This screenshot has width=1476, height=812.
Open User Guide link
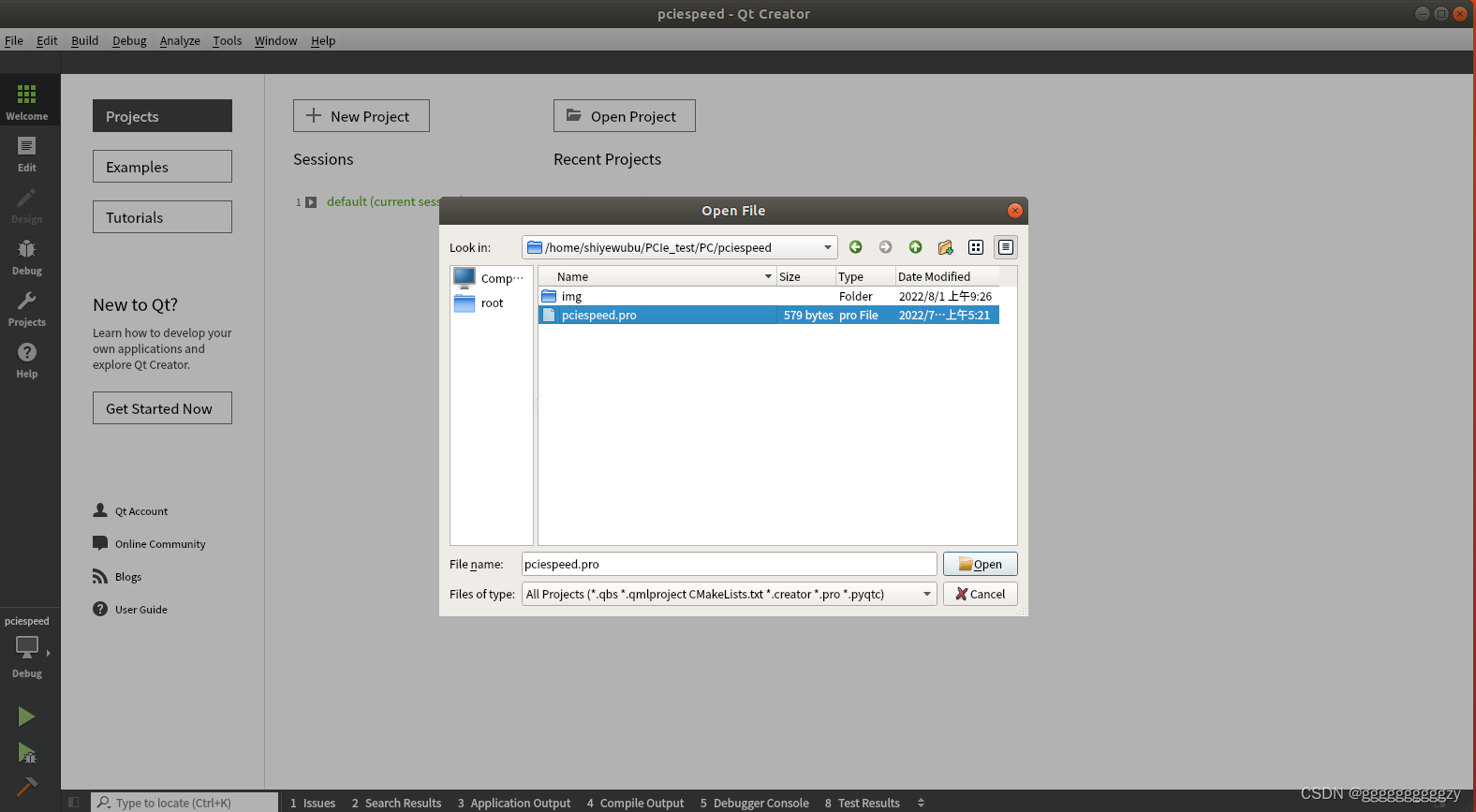(x=130, y=610)
